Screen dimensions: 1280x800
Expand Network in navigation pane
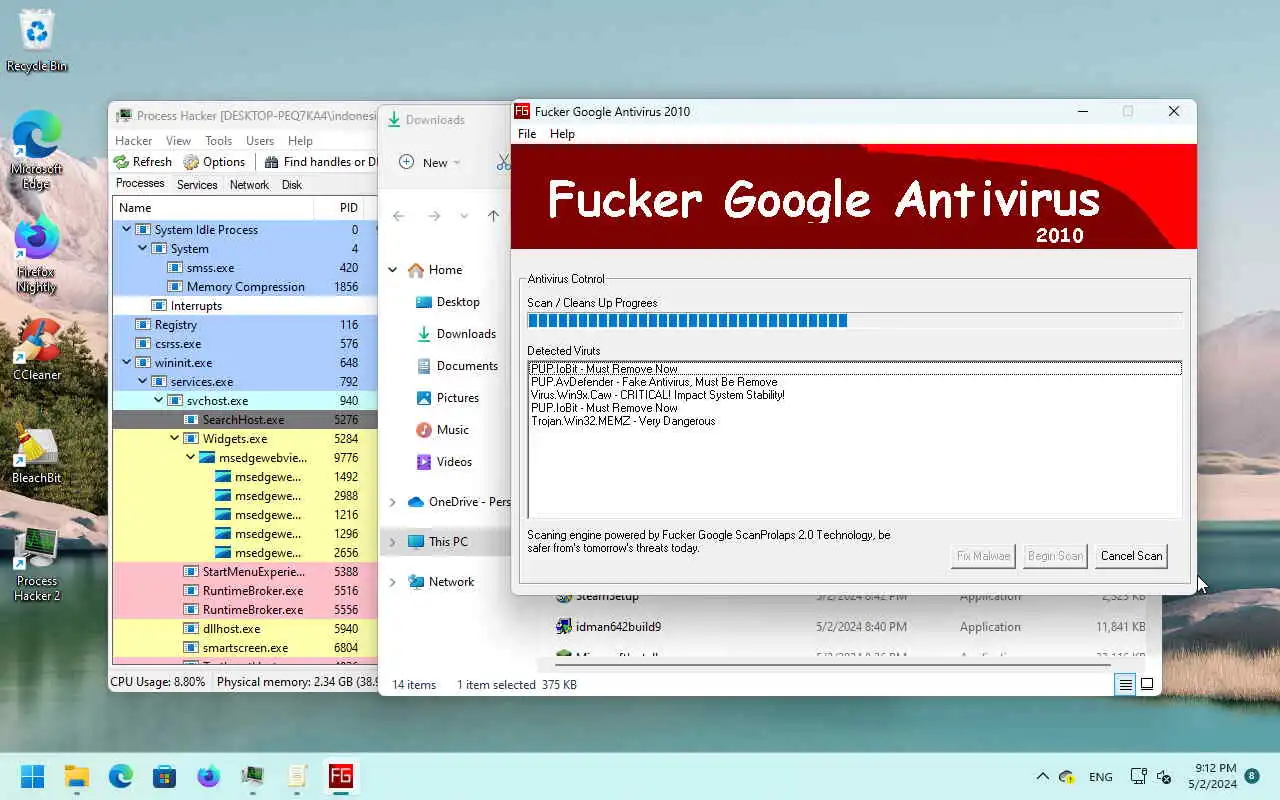(393, 582)
